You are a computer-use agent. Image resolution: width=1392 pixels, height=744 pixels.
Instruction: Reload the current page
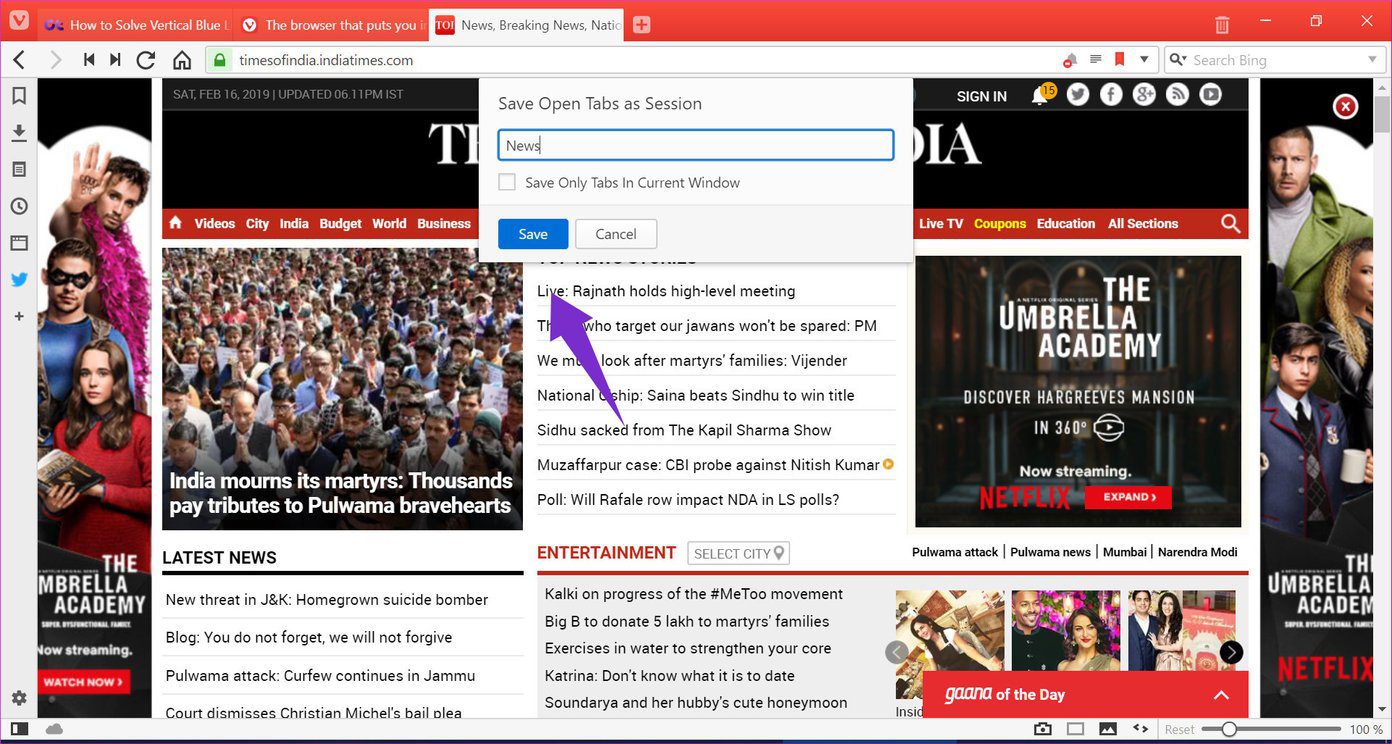[146, 60]
